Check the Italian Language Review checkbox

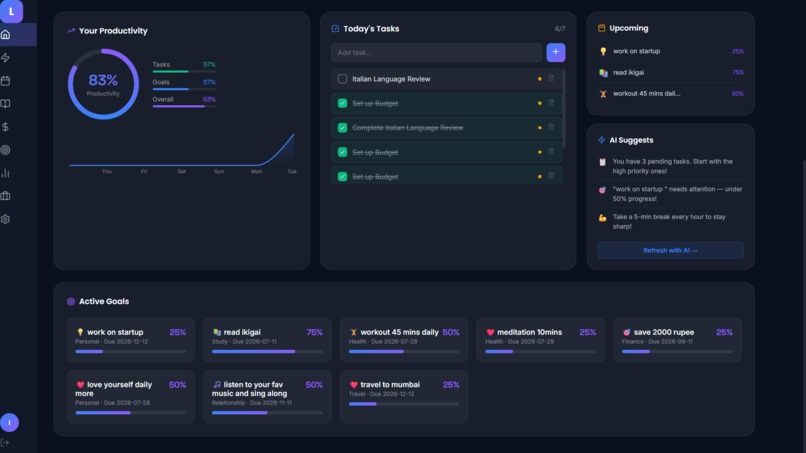[342, 79]
